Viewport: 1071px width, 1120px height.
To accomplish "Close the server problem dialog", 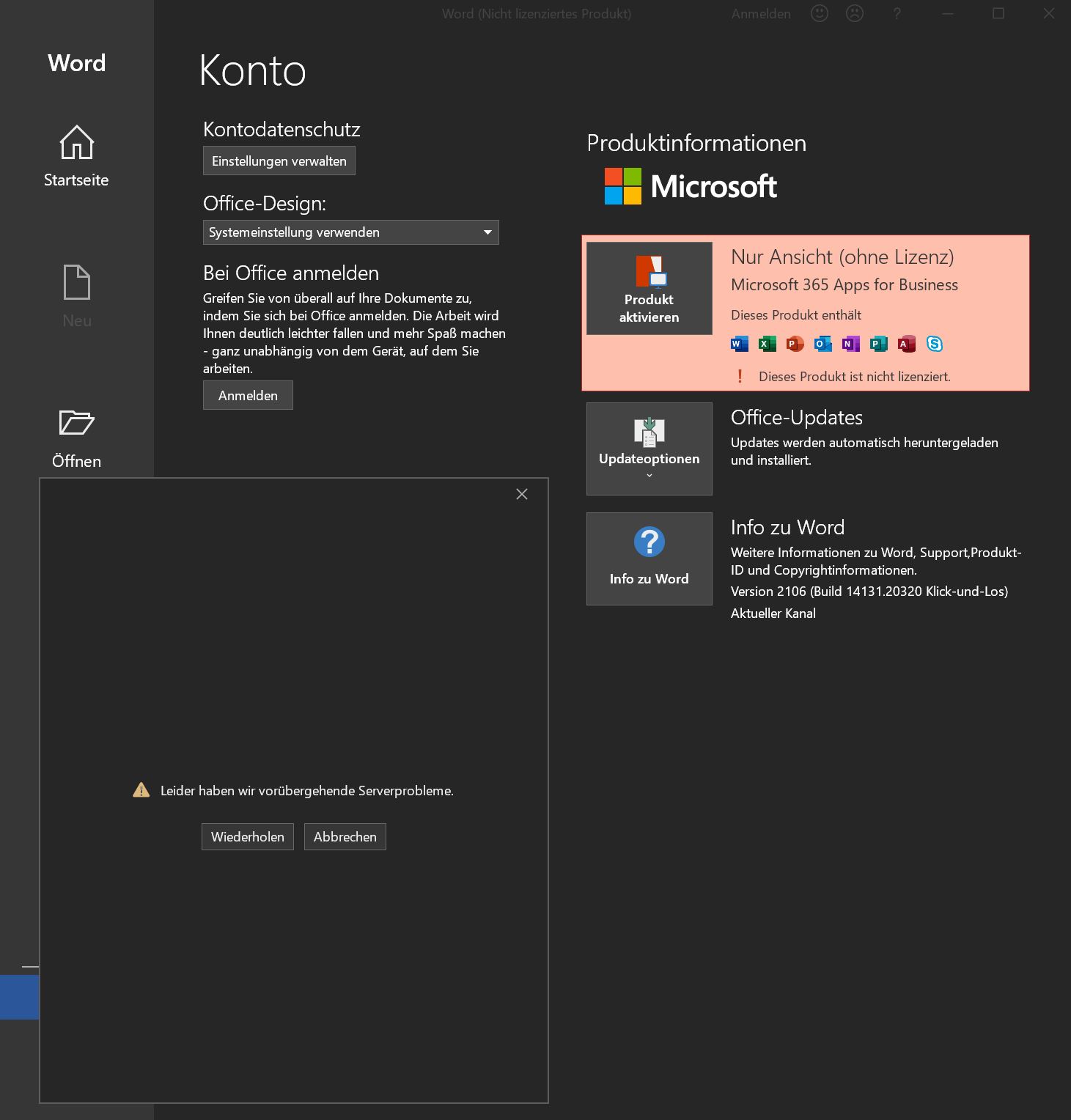I will tap(522, 494).
